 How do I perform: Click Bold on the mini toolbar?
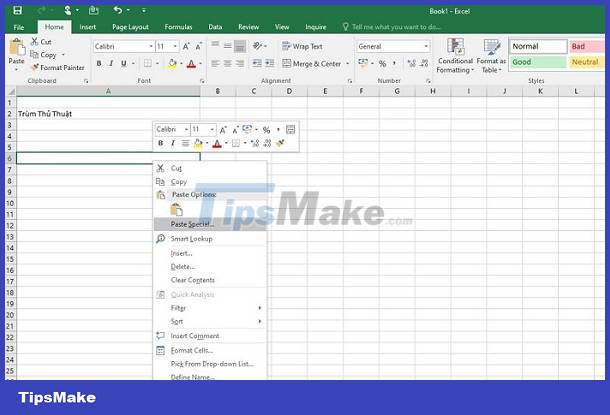pyautogui.click(x=160, y=143)
